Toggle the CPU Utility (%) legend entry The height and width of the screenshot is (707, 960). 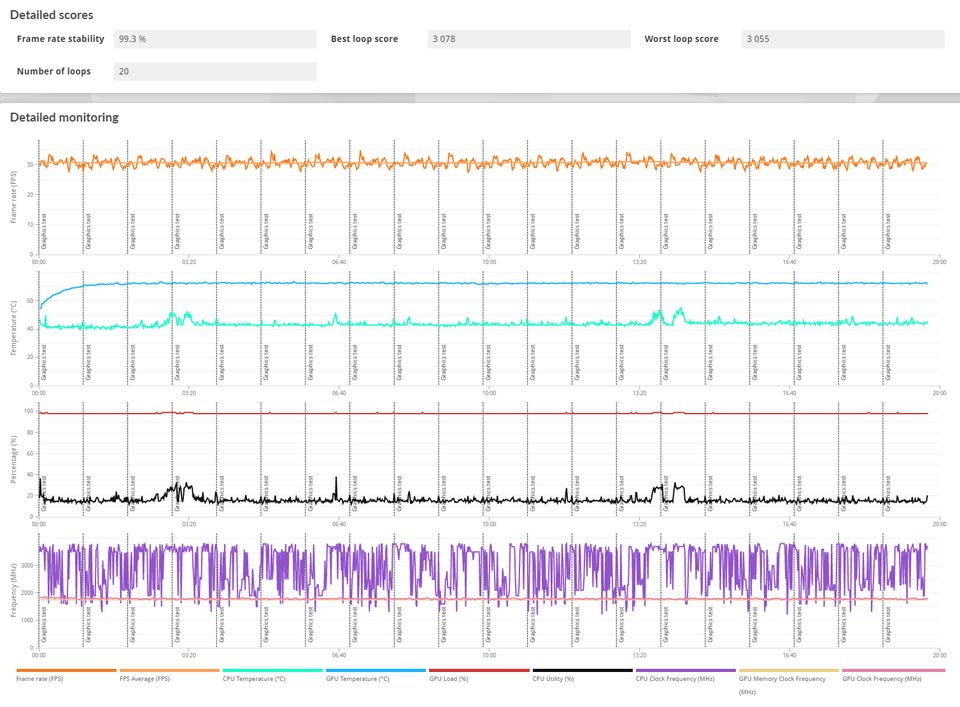(x=582, y=671)
